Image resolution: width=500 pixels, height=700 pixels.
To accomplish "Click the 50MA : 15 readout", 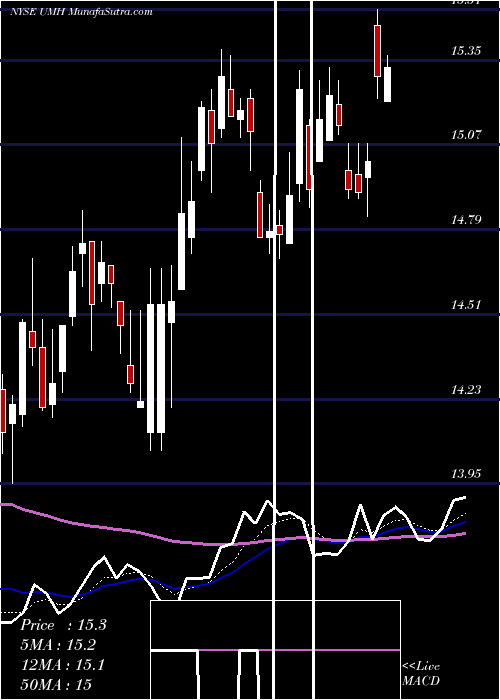I will click(x=56, y=684).
